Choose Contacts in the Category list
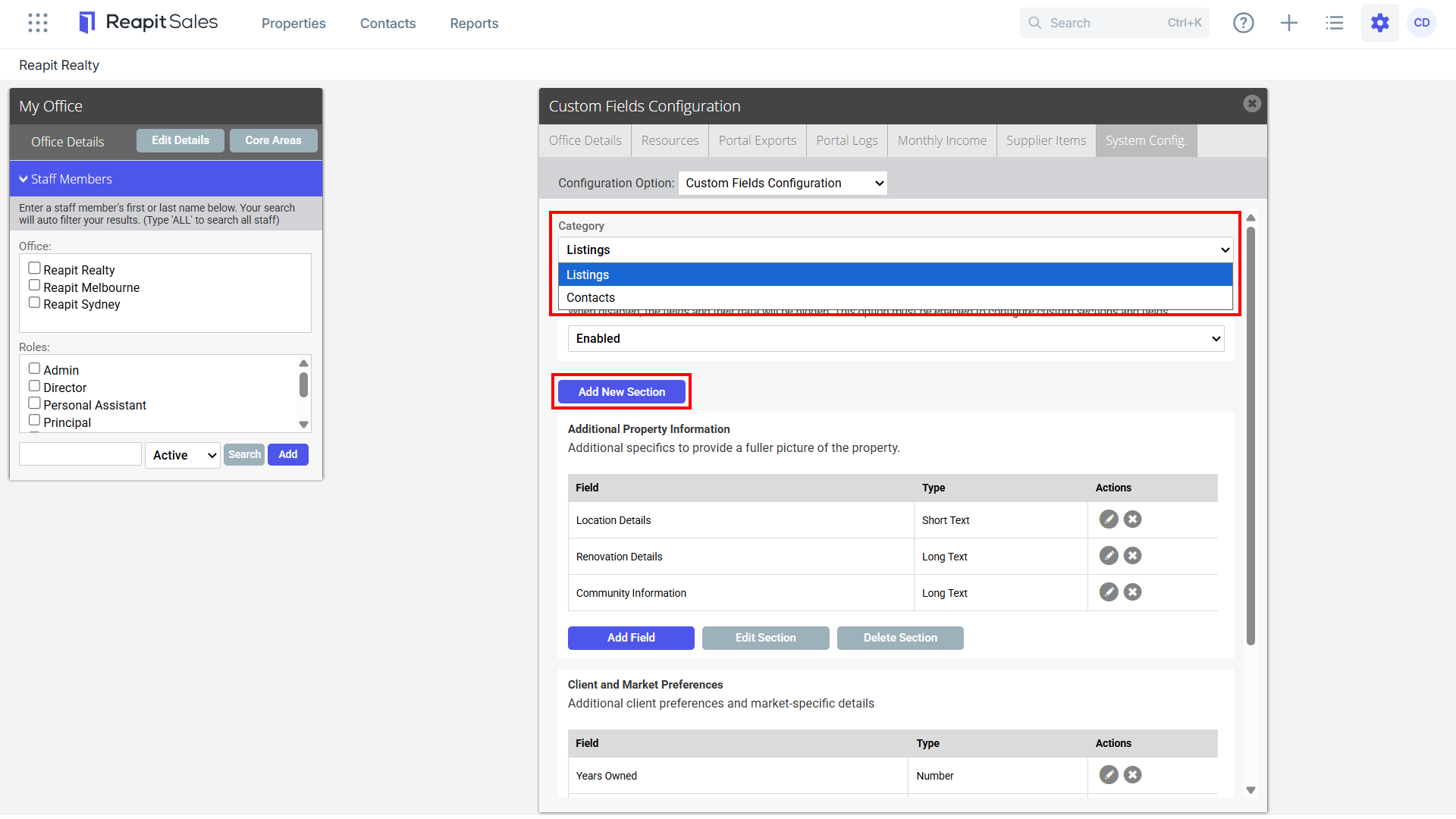 tap(896, 297)
